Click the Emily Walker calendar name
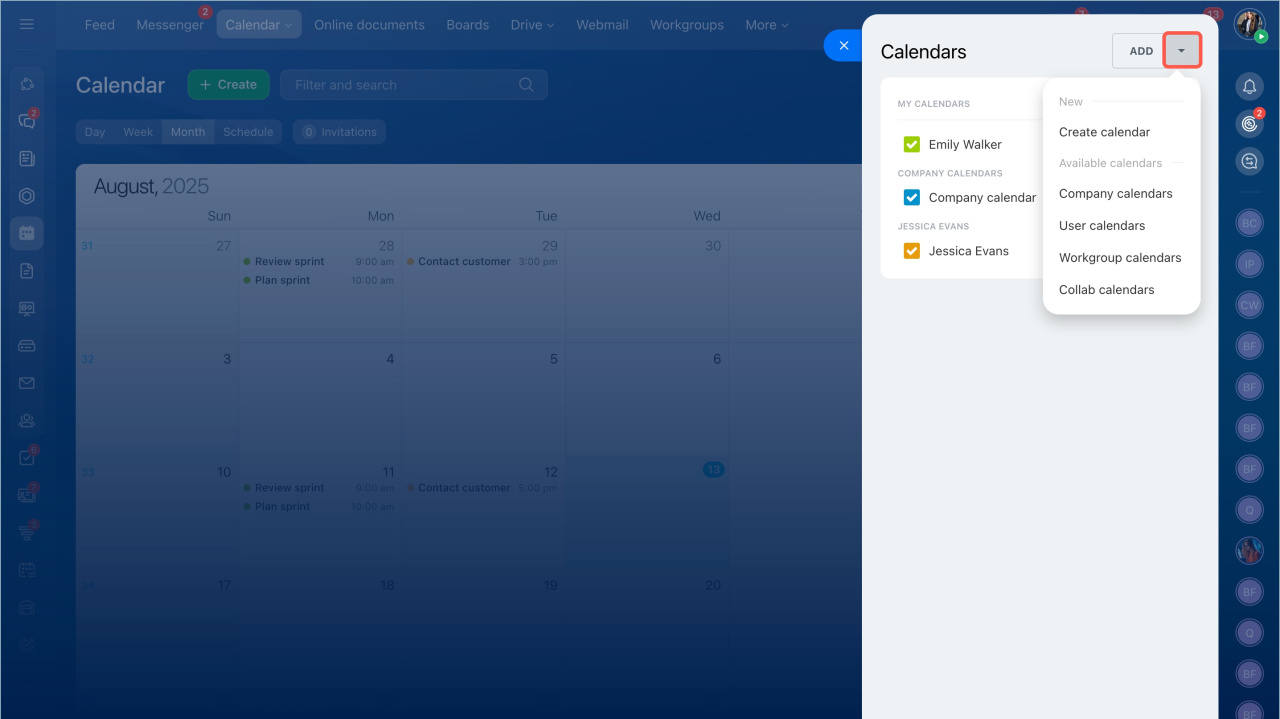Viewport: 1280px width, 719px height. point(965,145)
